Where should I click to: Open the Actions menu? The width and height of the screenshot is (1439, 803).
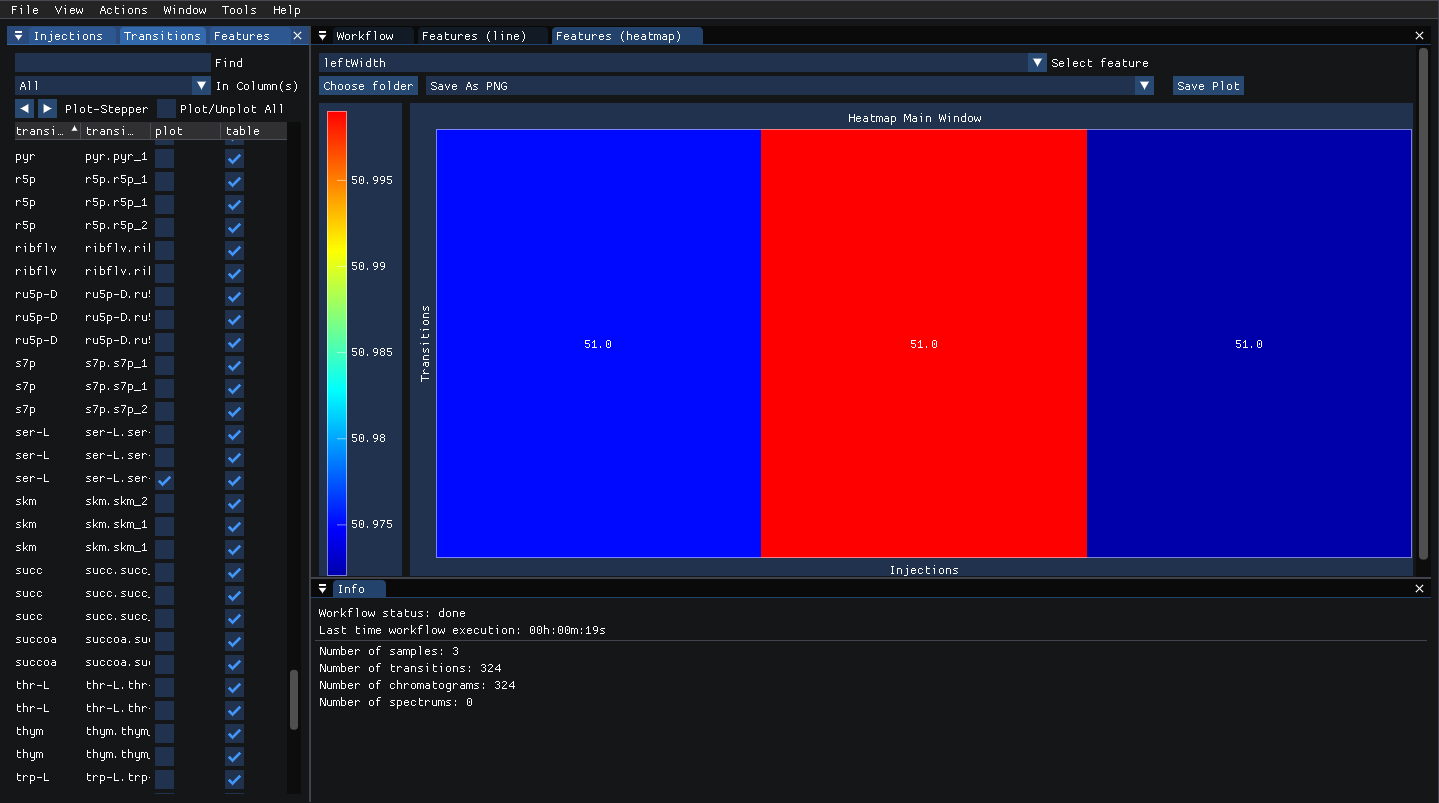[x=123, y=10]
